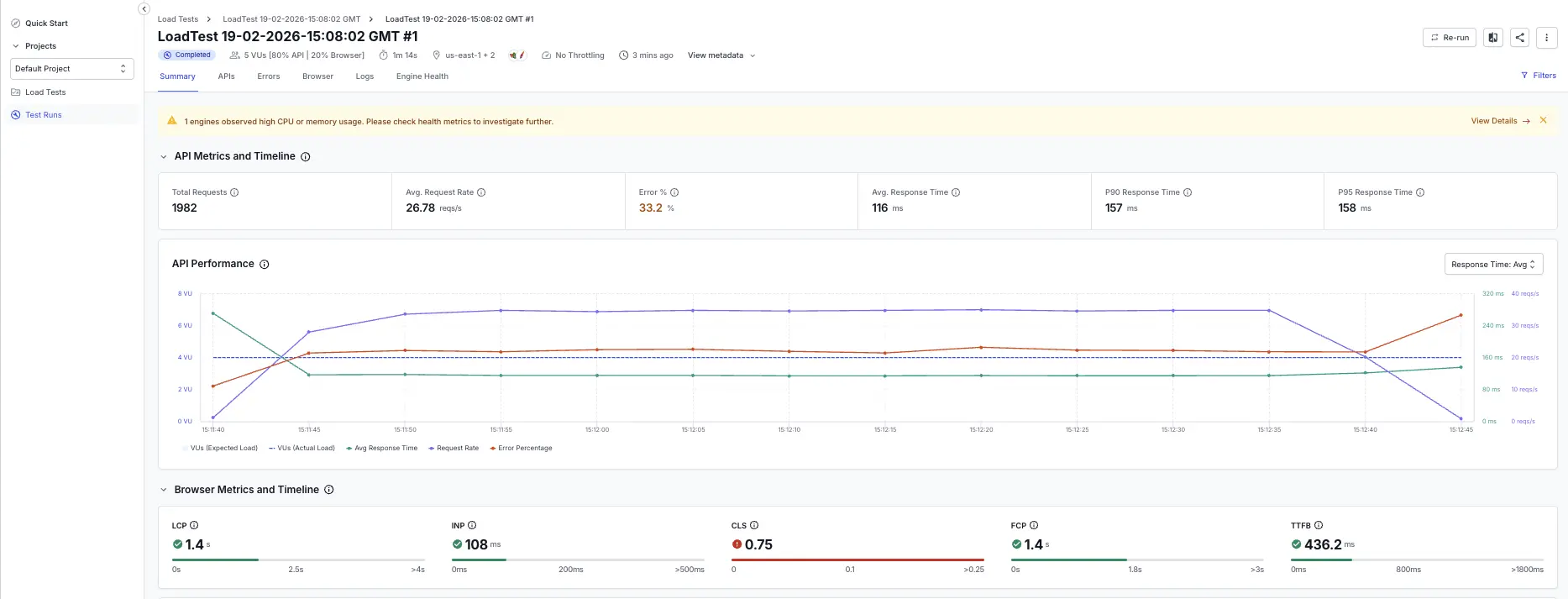Click the info icon next to Total Requests
This screenshot has width=1568, height=599.
pos(234,192)
